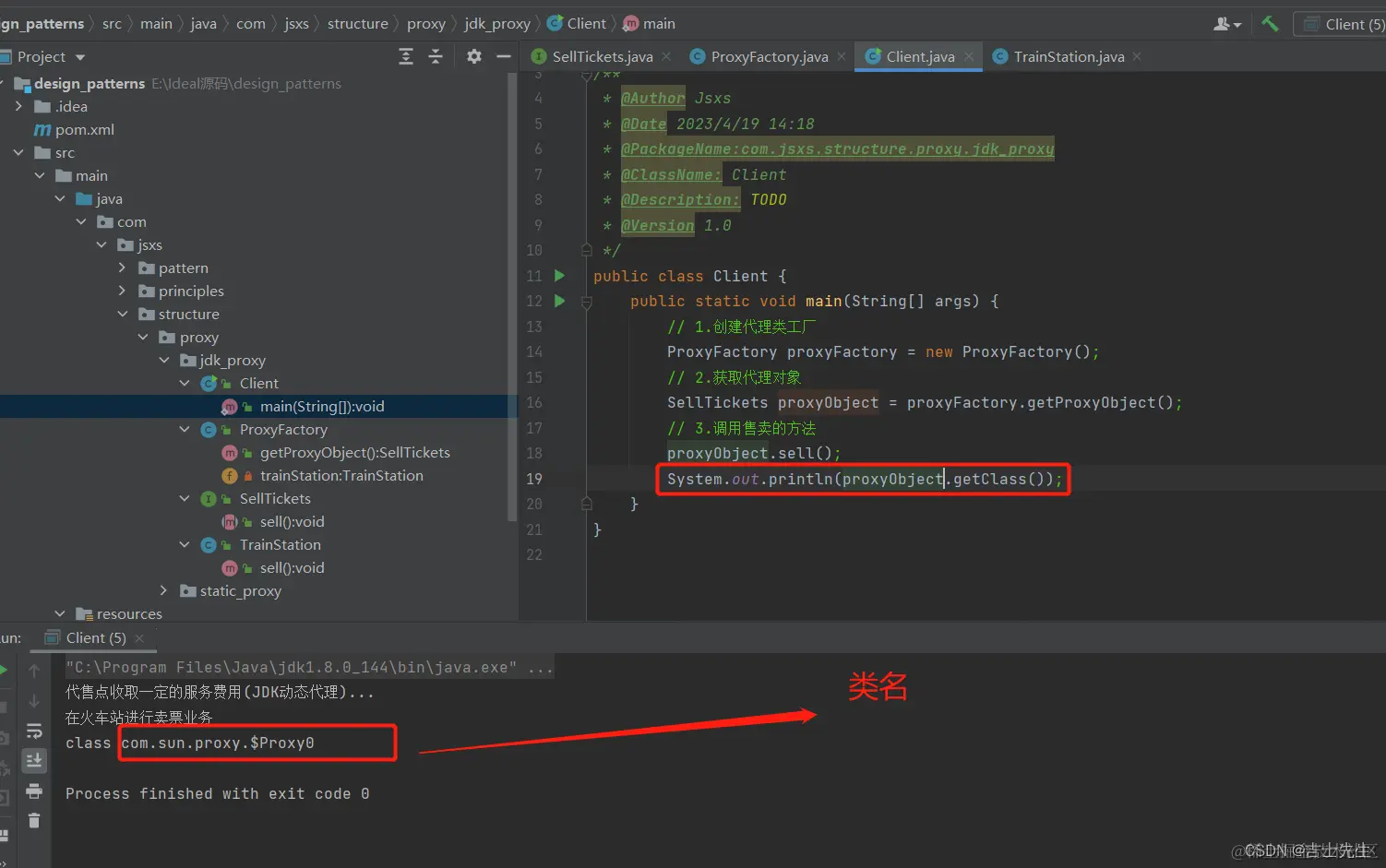Click the main method breadcrumb
Image resolution: width=1386 pixels, height=868 pixels.
pyautogui.click(x=650, y=24)
